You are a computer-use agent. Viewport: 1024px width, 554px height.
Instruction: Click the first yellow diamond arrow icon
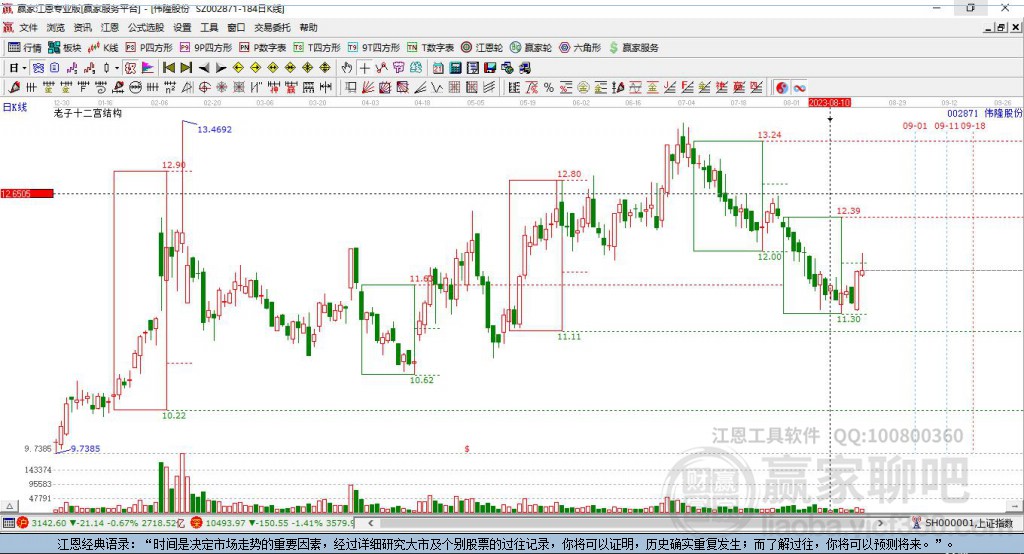pyautogui.click(x=238, y=68)
